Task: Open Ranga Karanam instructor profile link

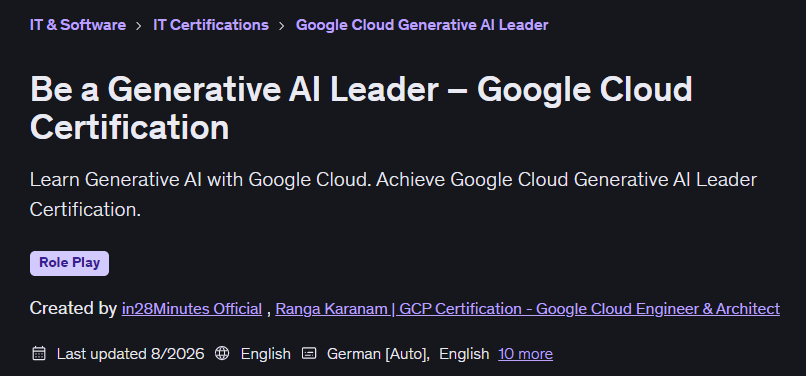Action: 527,309
